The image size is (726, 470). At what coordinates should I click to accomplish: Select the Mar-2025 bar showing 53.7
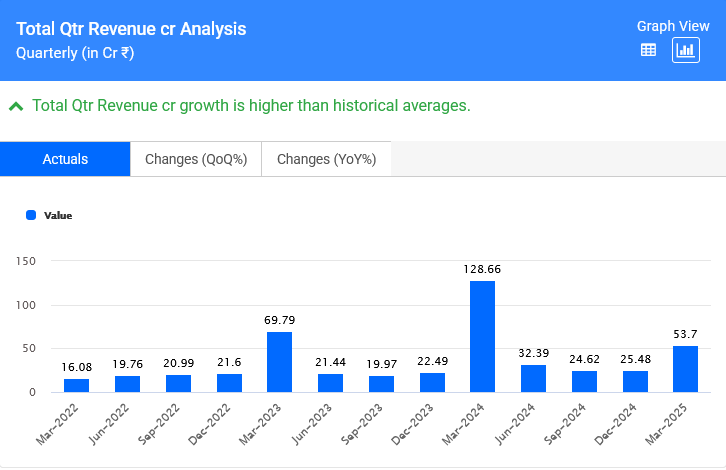(x=685, y=369)
